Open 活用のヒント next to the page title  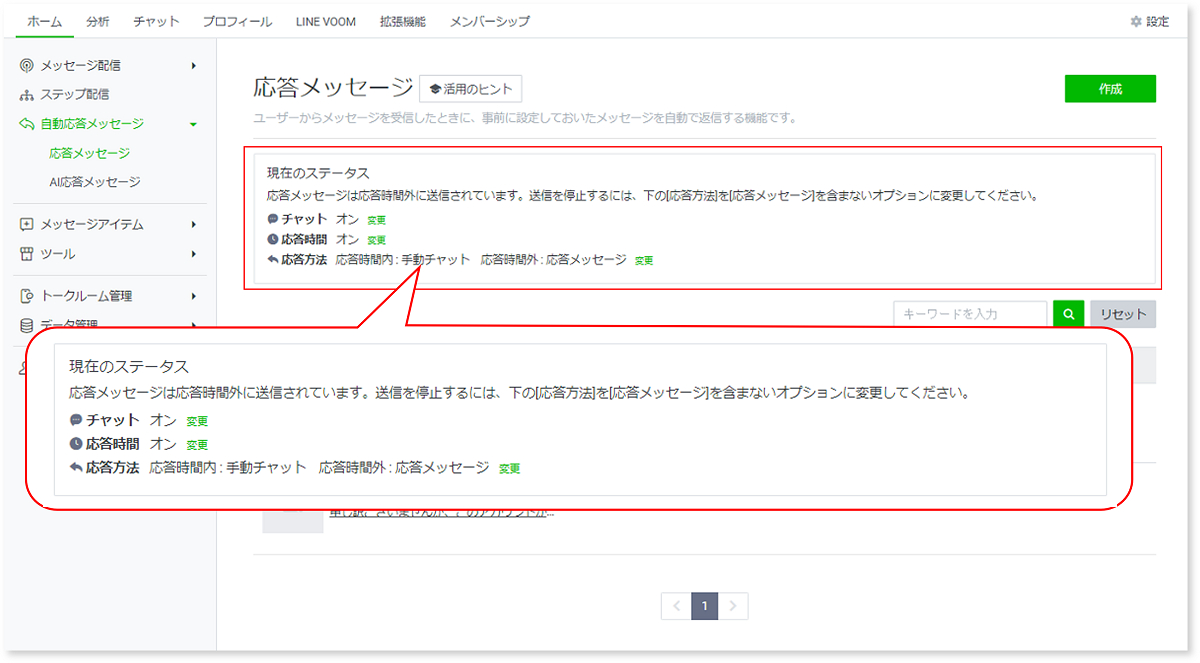tap(470, 88)
